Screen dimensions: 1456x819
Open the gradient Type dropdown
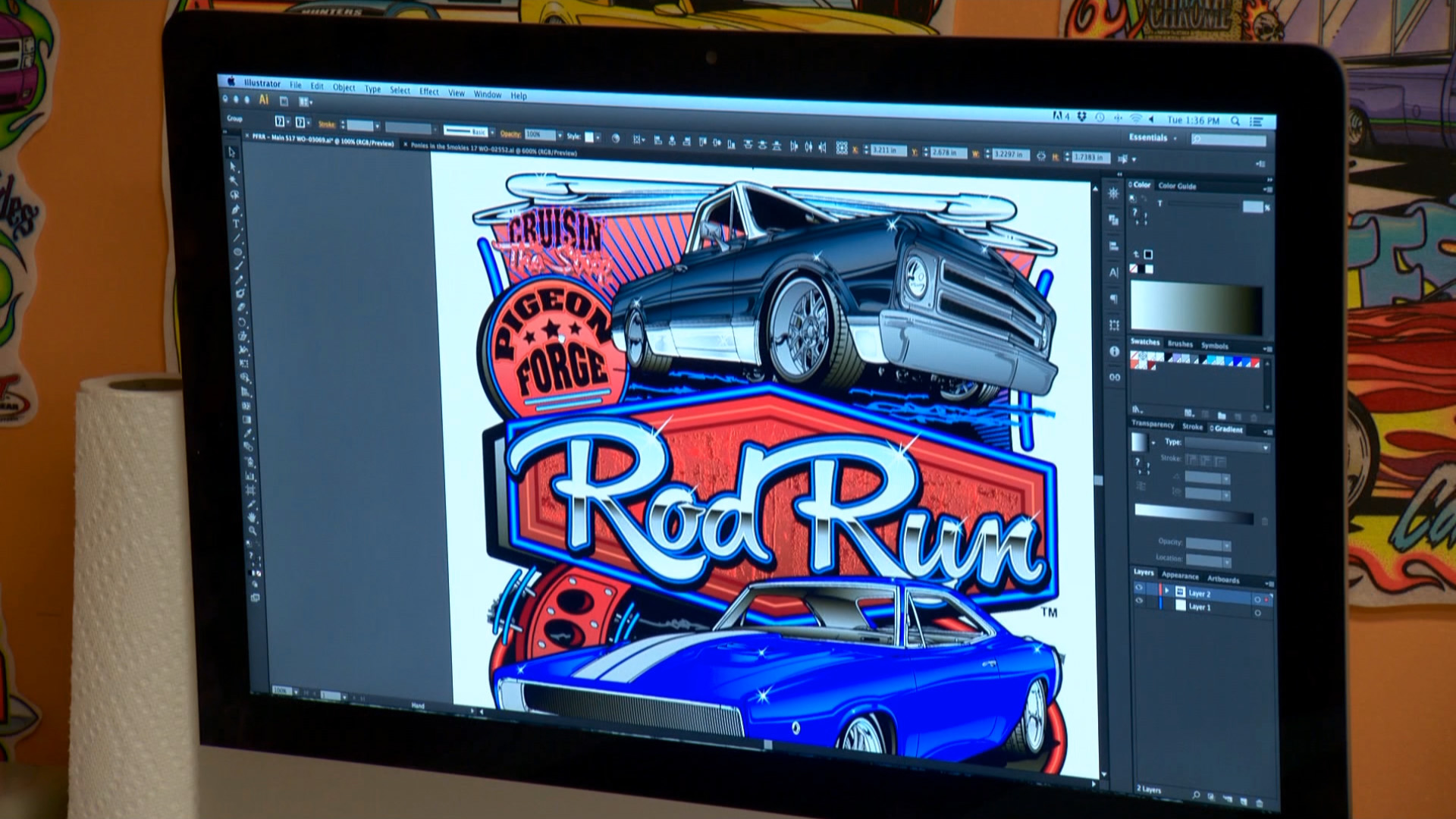[1227, 445]
